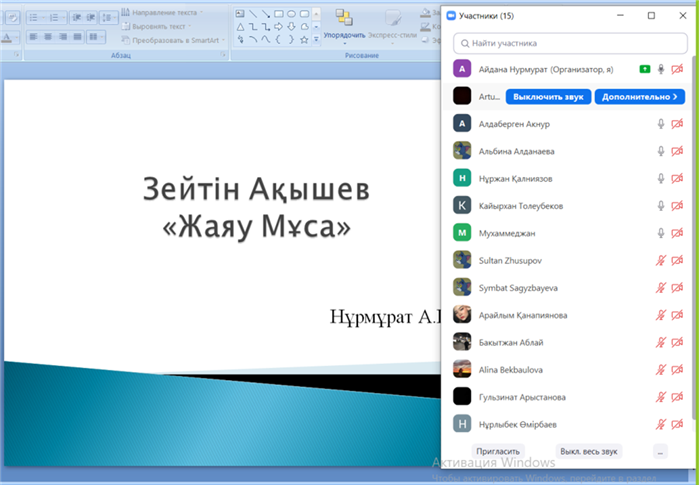
Task: Open the Экспресс-стили gallery
Action: click(x=392, y=20)
